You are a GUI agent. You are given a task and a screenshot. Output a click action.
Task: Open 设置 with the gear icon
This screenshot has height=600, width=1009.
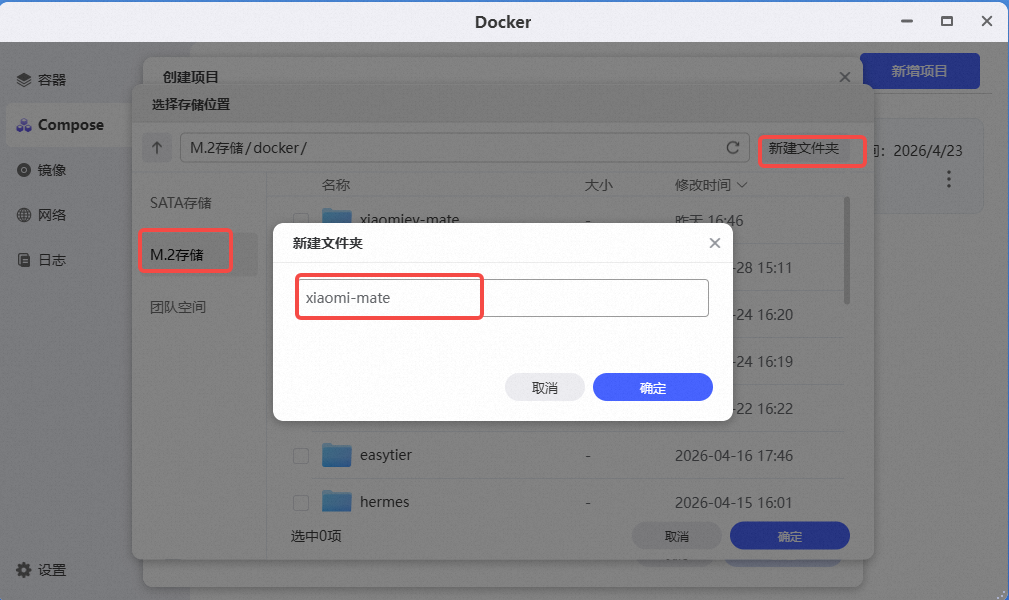pyautogui.click(x=41, y=570)
